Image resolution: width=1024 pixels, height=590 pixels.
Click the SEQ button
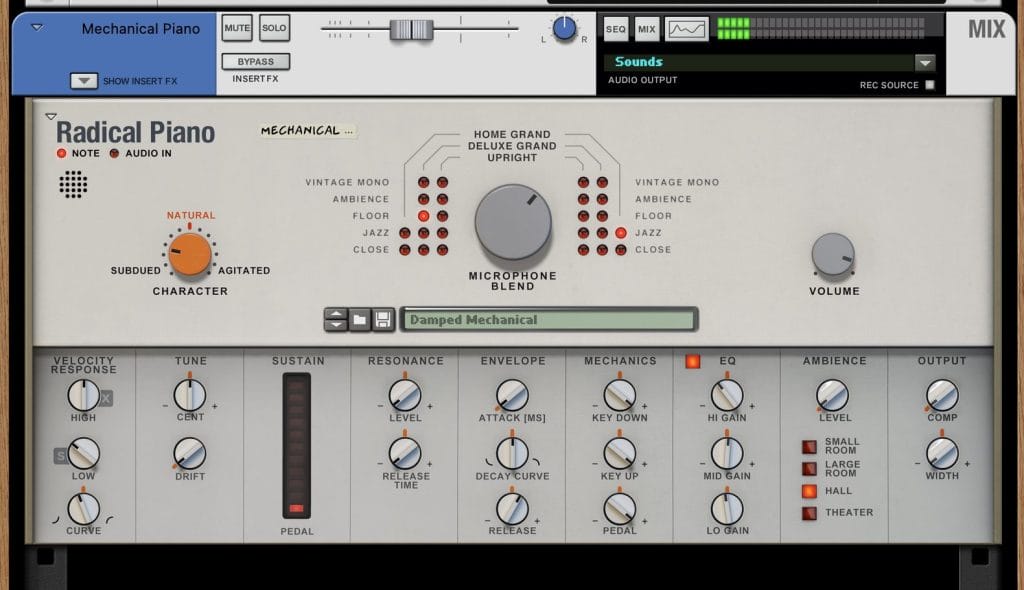pos(615,29)
